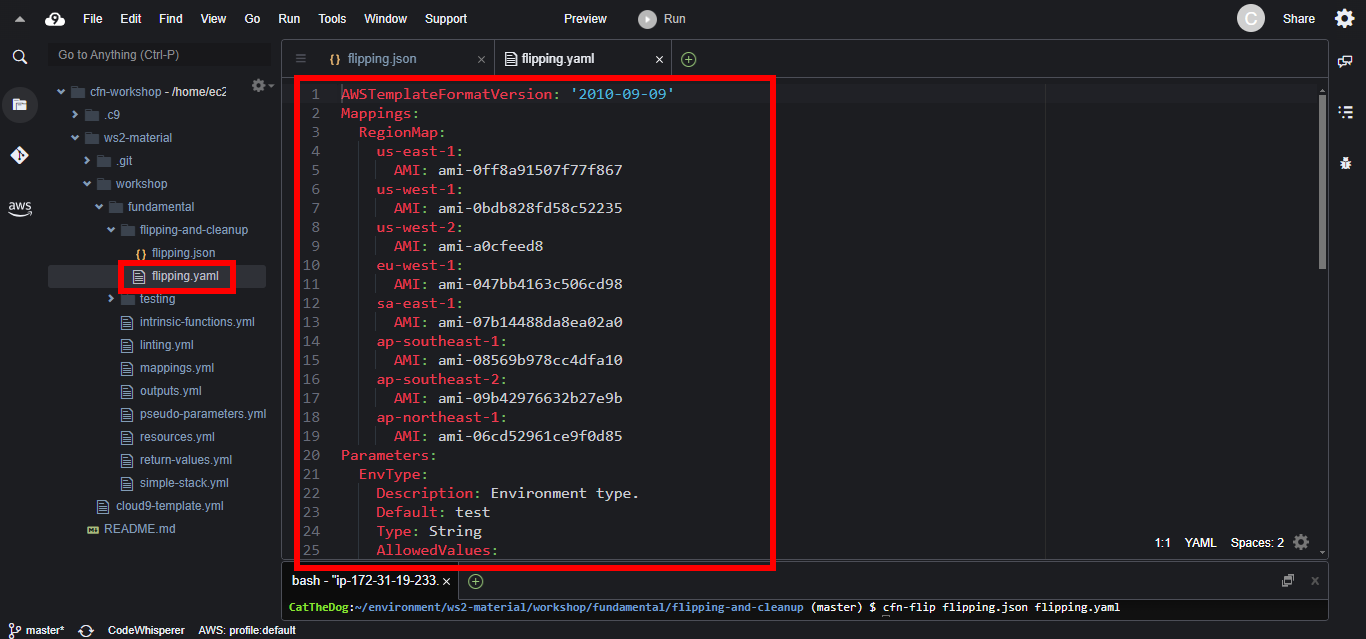The height and width of the screenshot is (639, 1366).
Task: Add a new editor tab with plus icon
Action: (x=688, y=59)
